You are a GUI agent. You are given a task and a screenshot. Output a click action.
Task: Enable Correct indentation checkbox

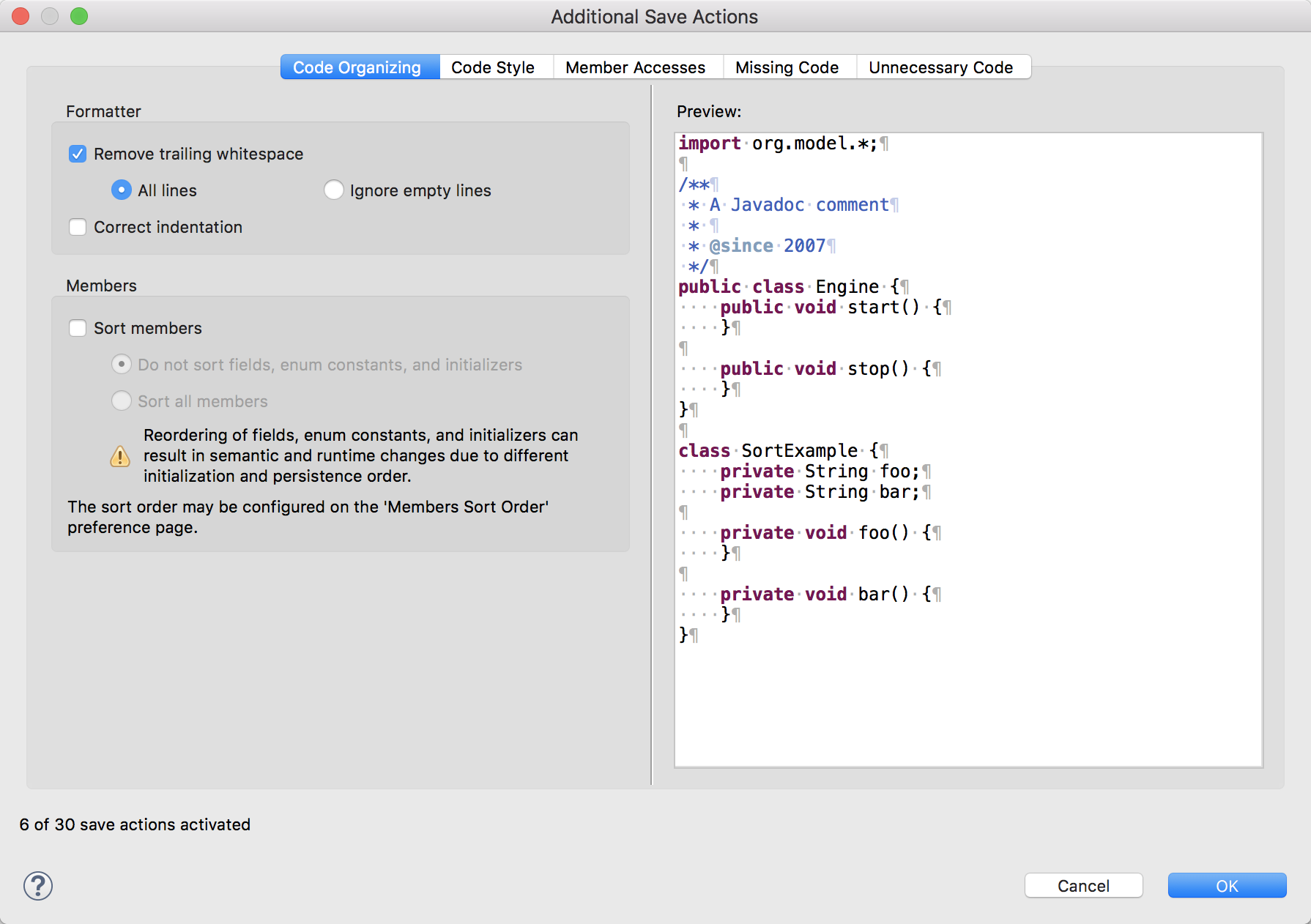point(78,227)
